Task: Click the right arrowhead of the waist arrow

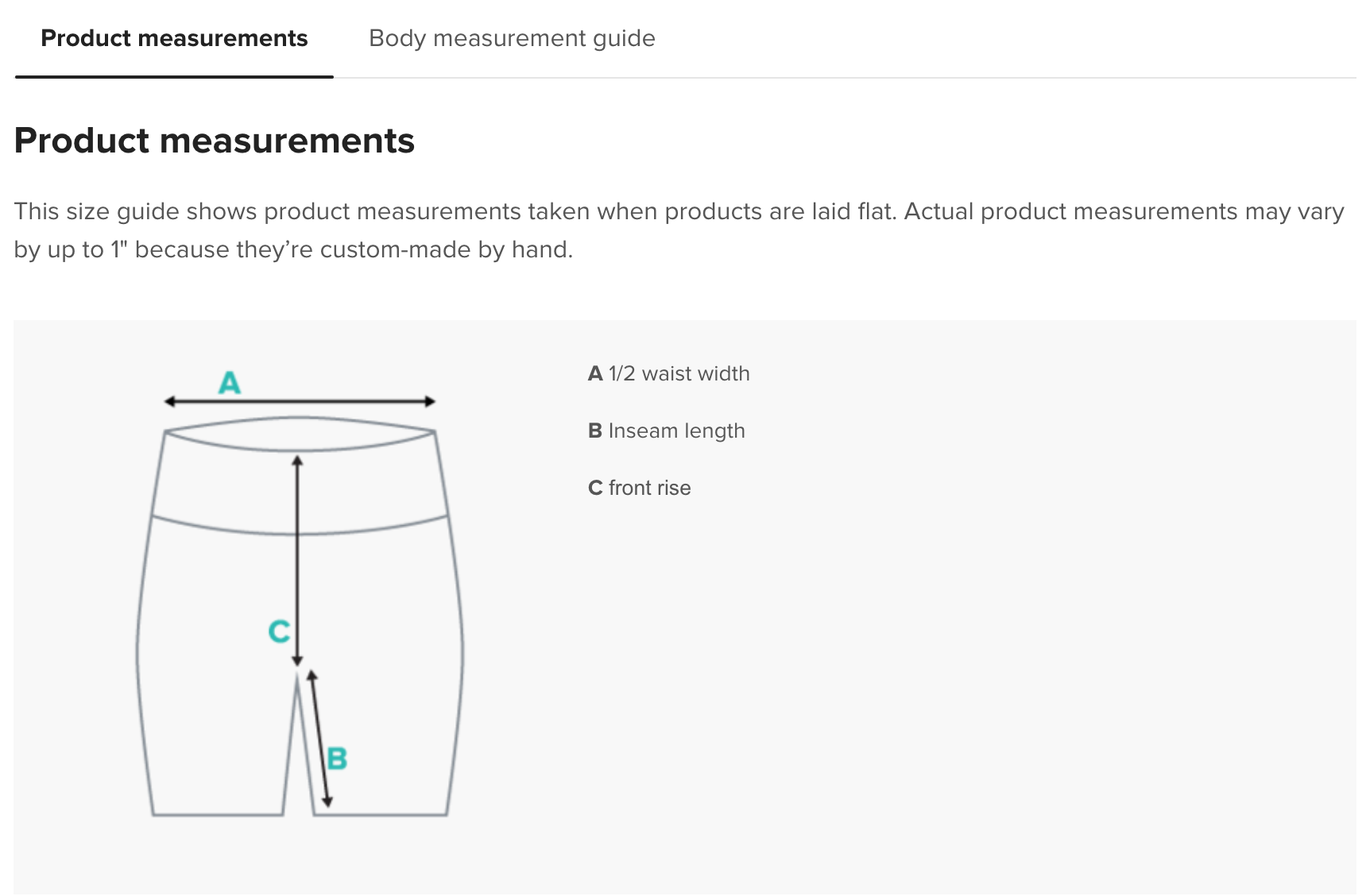Action: click(x=430, y=401)
